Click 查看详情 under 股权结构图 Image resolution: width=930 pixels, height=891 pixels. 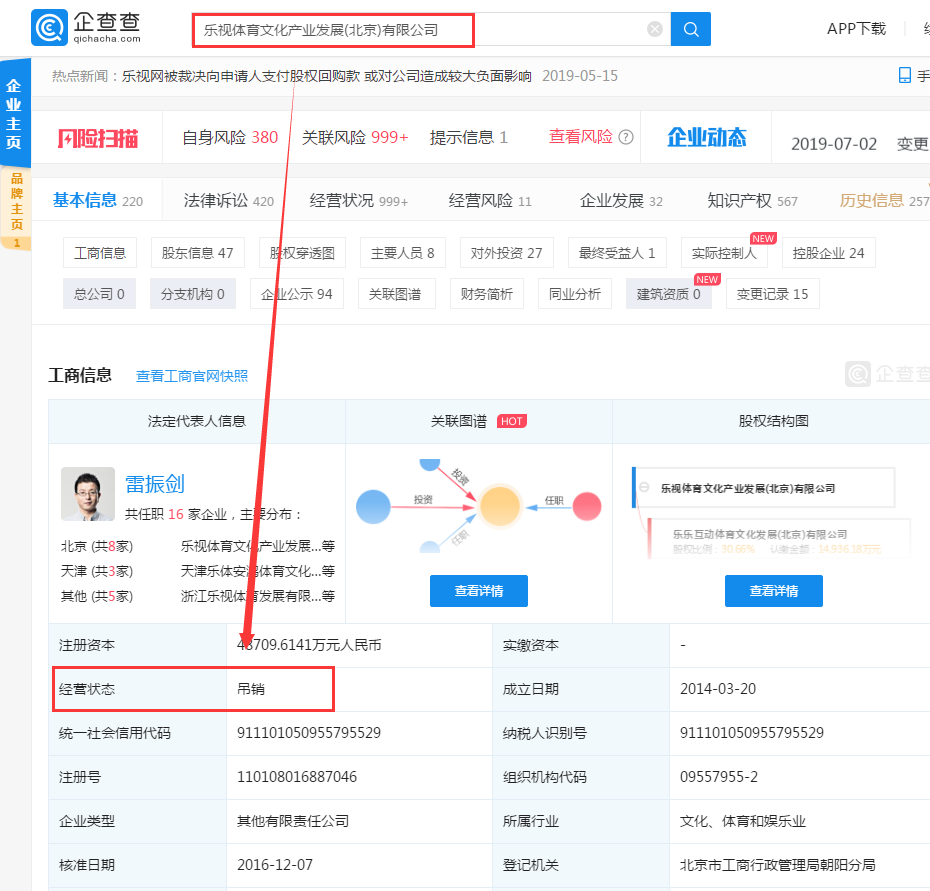(773, 591)
